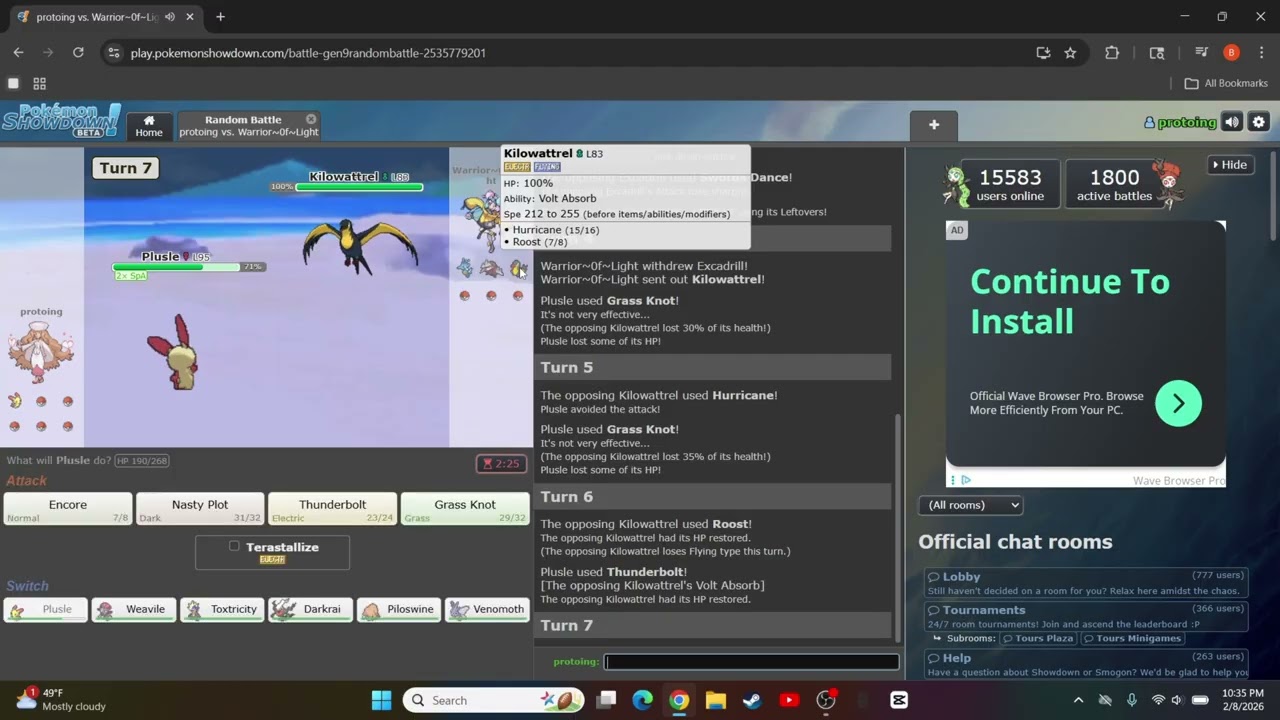Switch to Weavile

[x=134, y=609]
